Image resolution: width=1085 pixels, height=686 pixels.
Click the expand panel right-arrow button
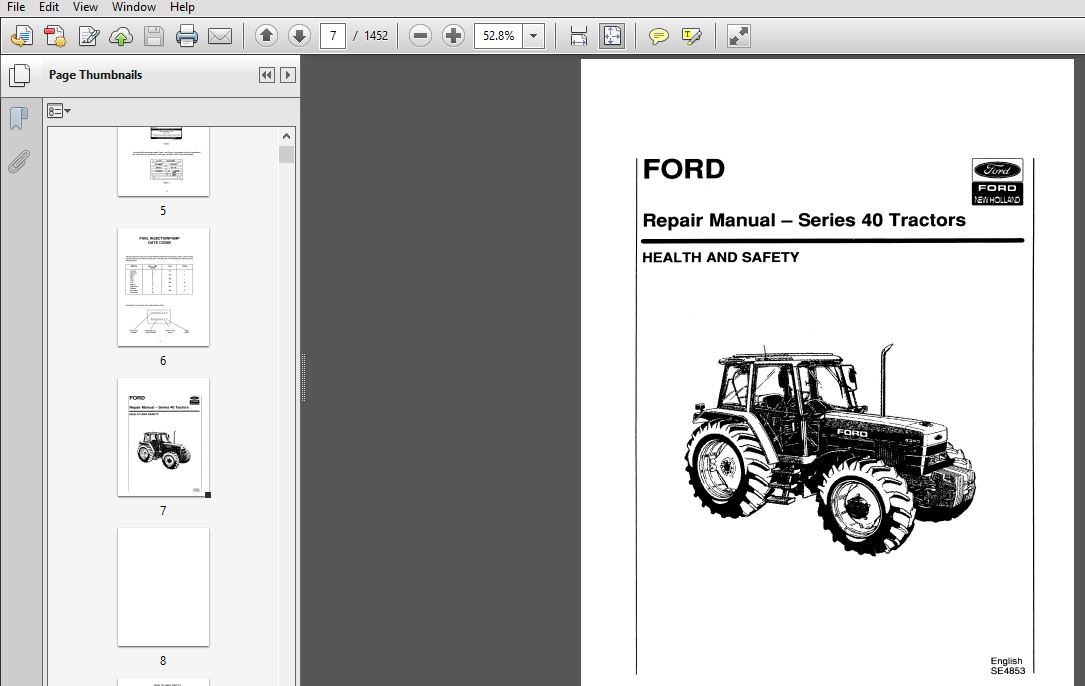tap(288, 75)
